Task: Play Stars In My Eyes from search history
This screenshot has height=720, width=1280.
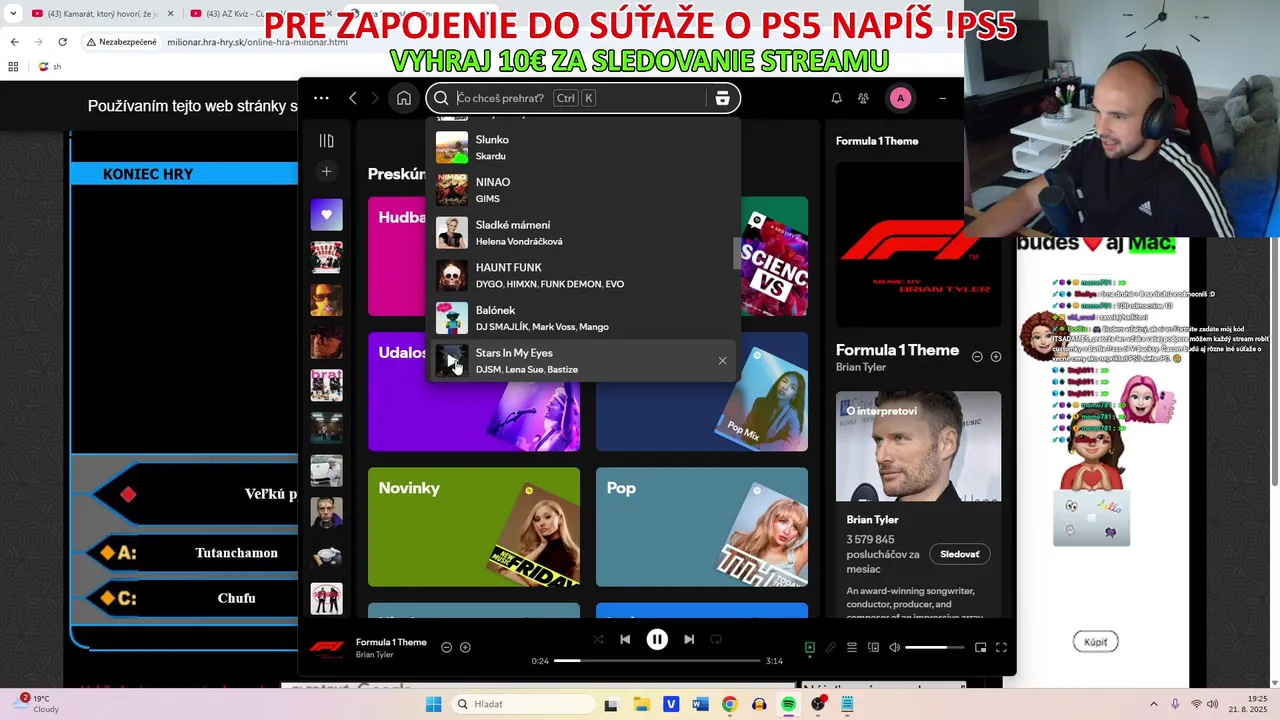Action: [x=452, y=361]
